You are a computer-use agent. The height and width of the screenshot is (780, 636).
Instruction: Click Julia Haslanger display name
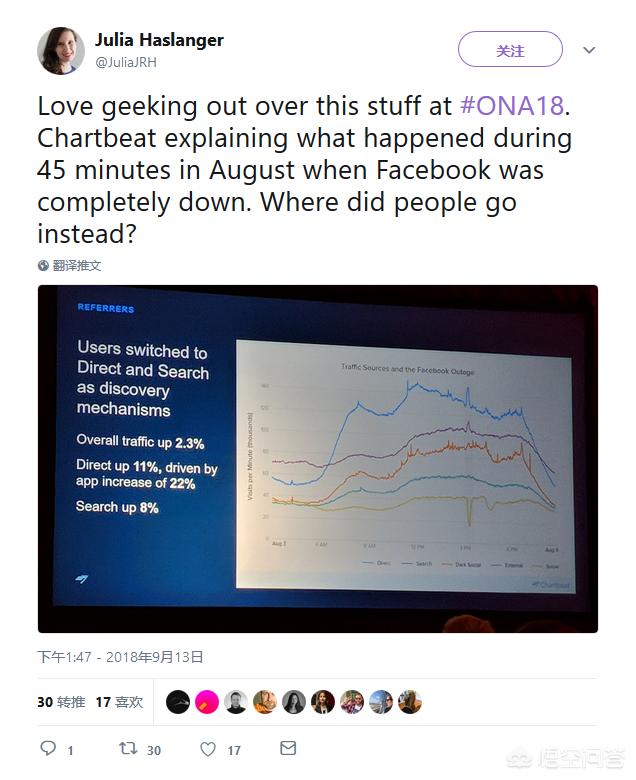(x=158, y=40)
